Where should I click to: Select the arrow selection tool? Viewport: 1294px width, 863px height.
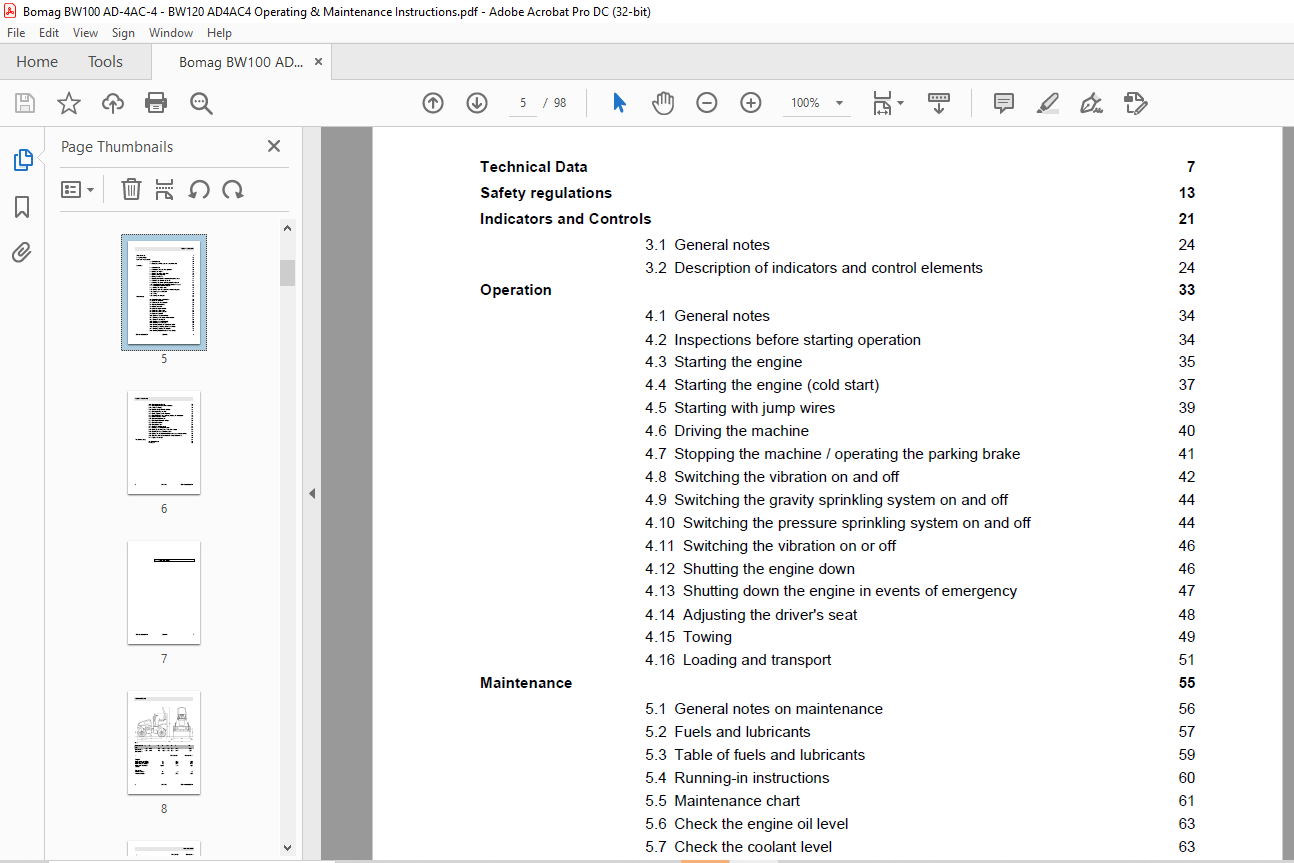tap(619, 103)
